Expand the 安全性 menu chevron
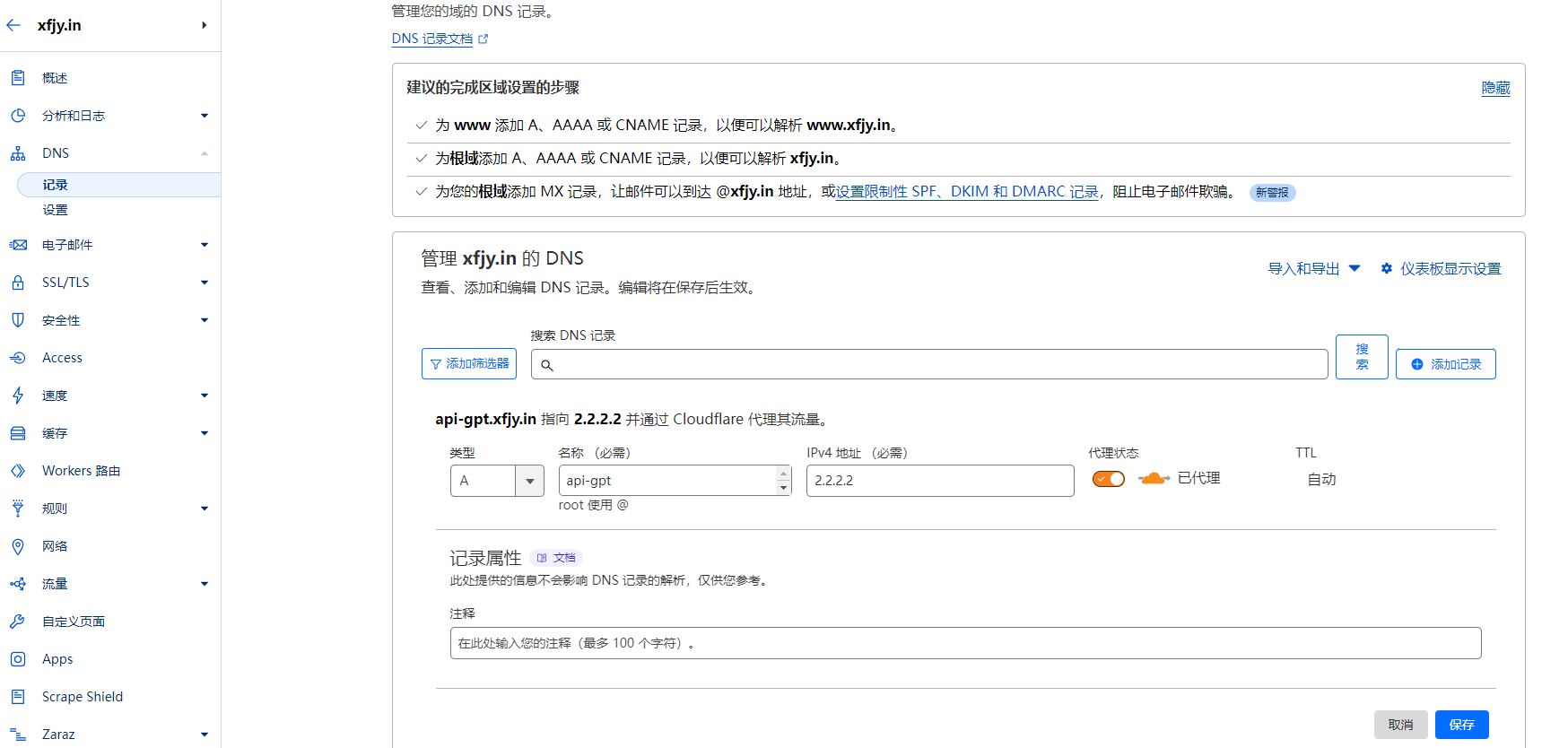The width and height of the screenshot is (1568, 748). (205, 320)
